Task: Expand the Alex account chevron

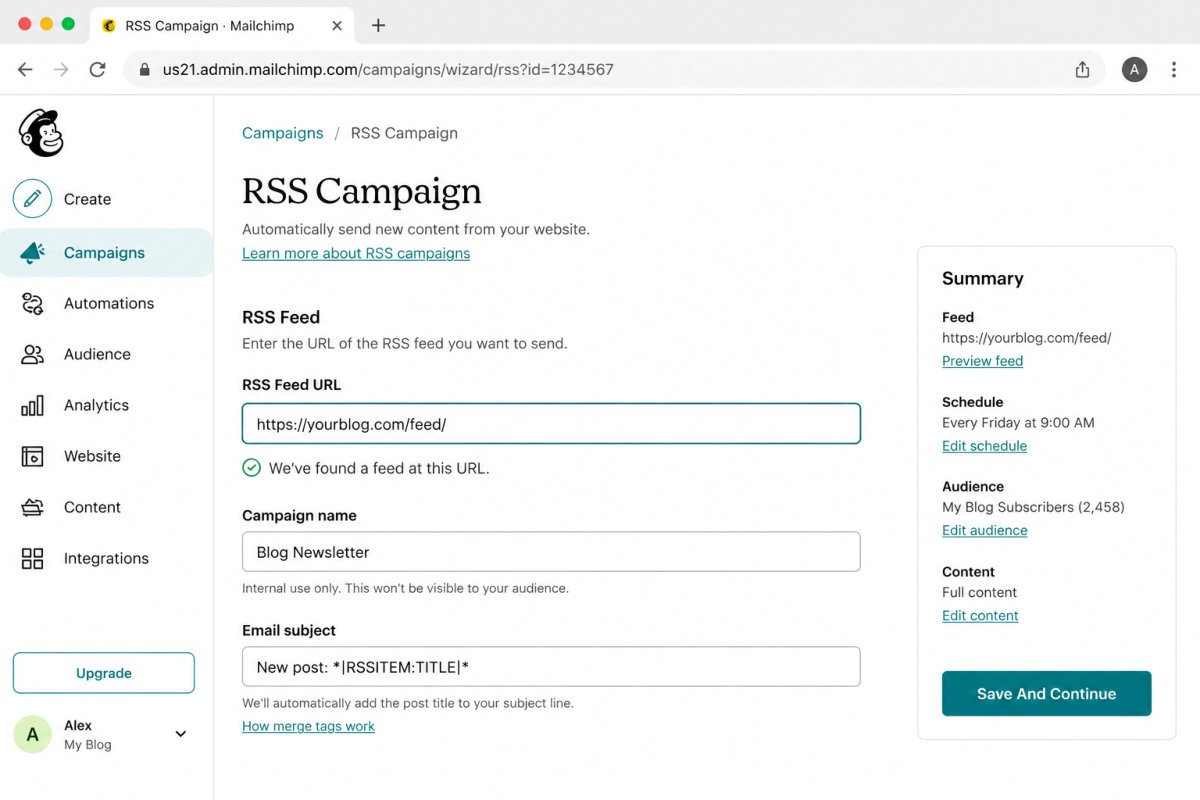Action: click(181, 734)
